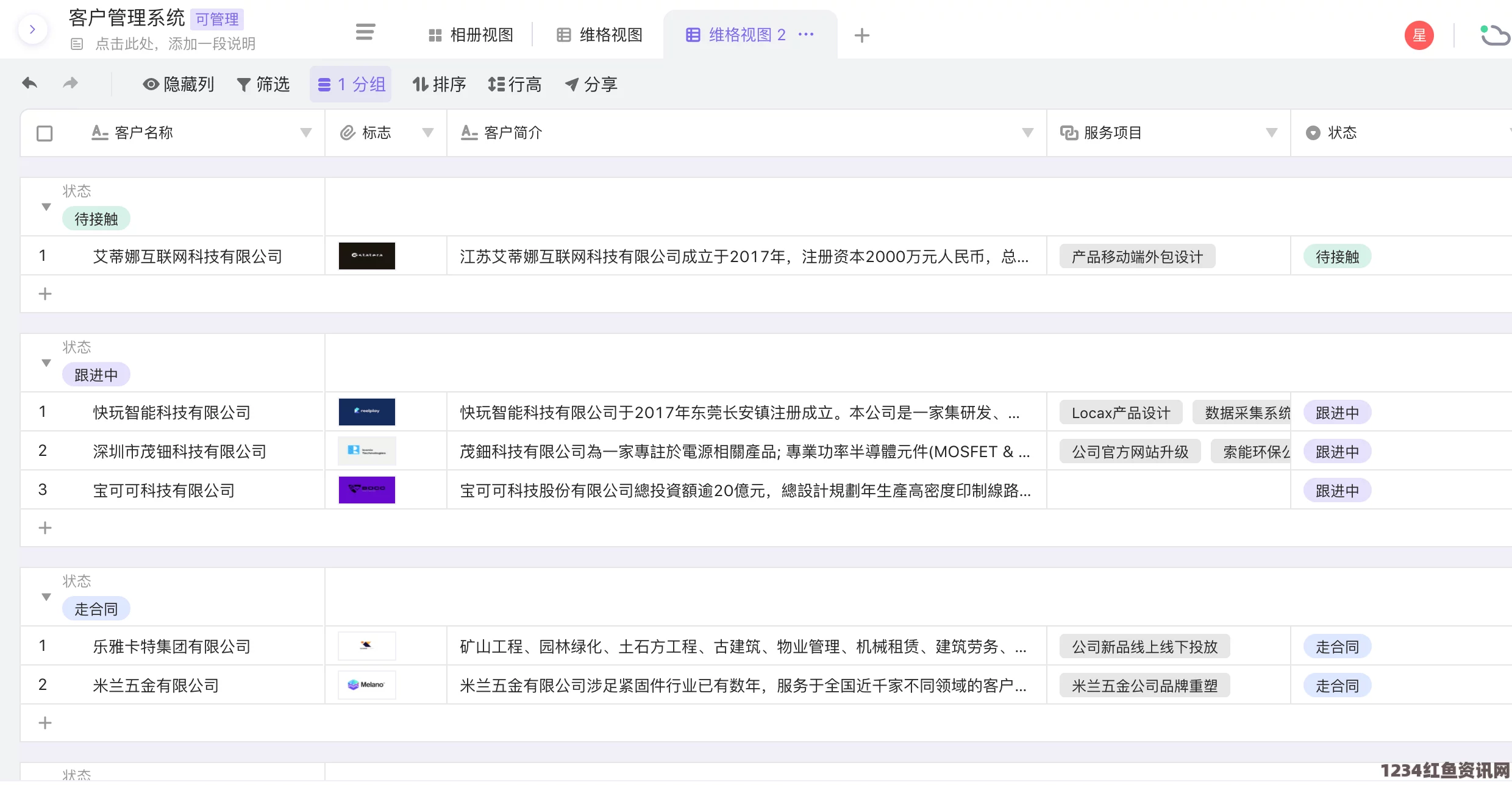The width and height of the screenshot is (1512, 785).
Task: Click the empty 服务项目 cell for 宝可可
Action: 1169,490
